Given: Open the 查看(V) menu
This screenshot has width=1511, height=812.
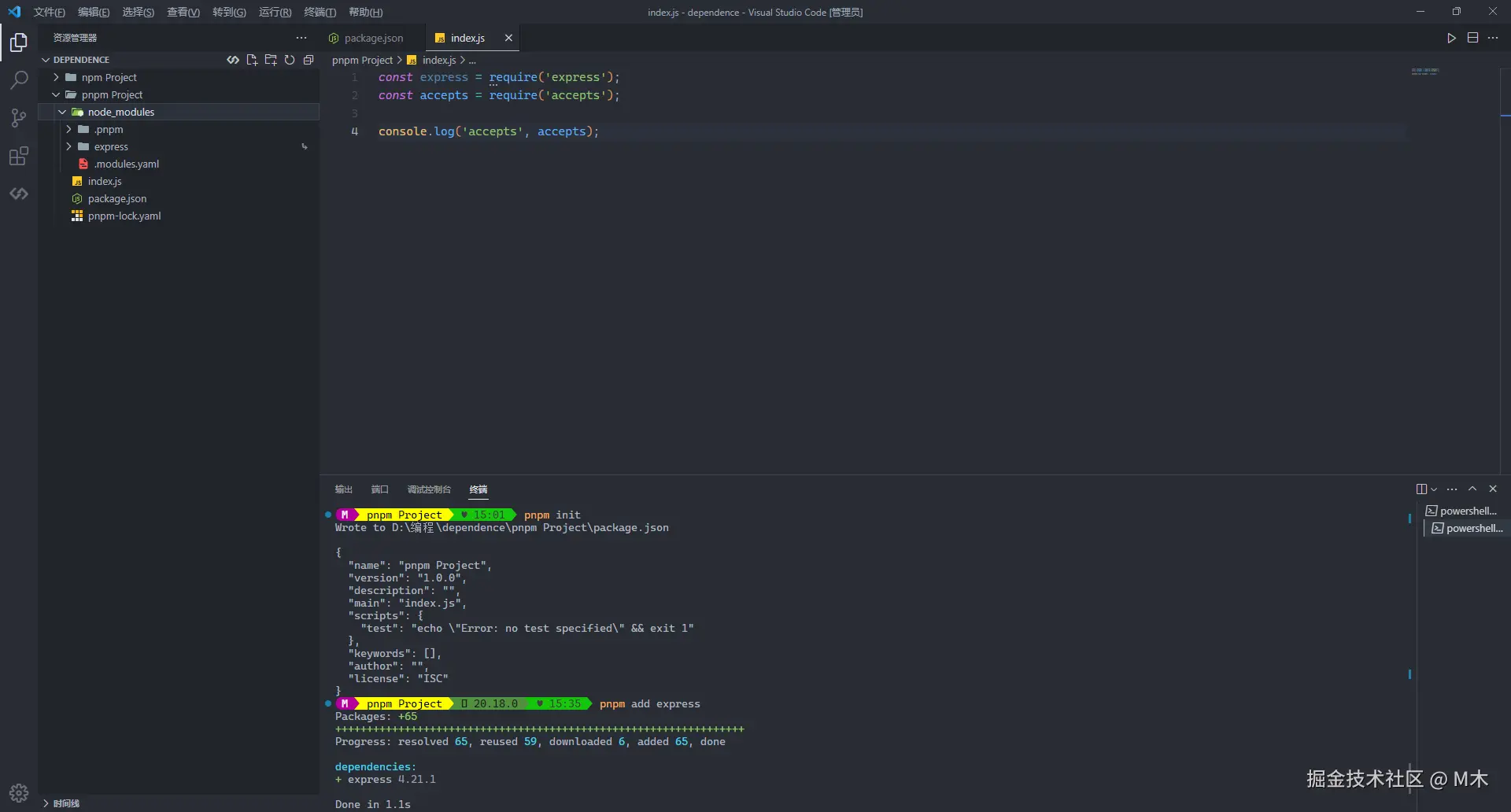Looking at the screenshot, I should [183, 12].
